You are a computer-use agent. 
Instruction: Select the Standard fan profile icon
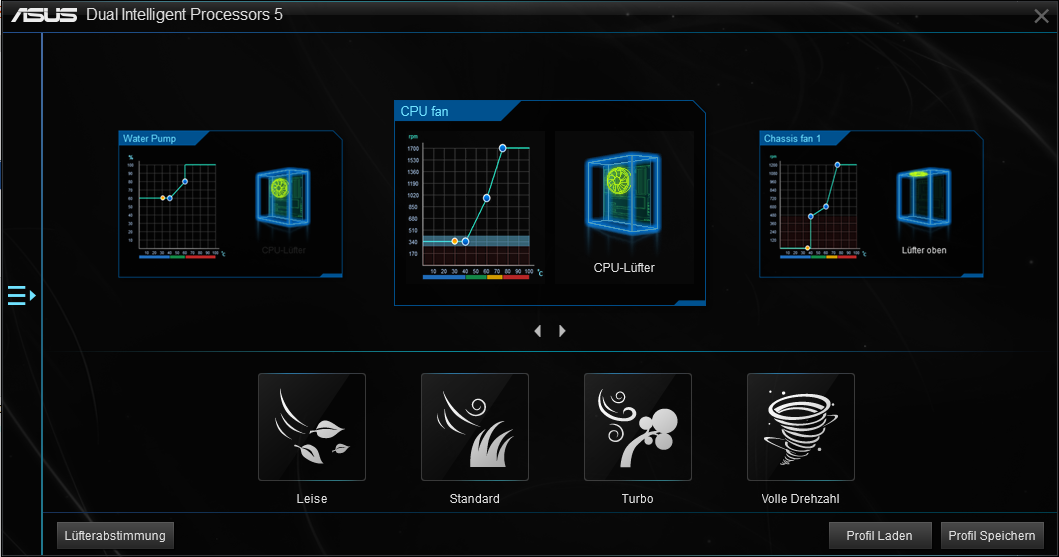click(x=475, y=427)
